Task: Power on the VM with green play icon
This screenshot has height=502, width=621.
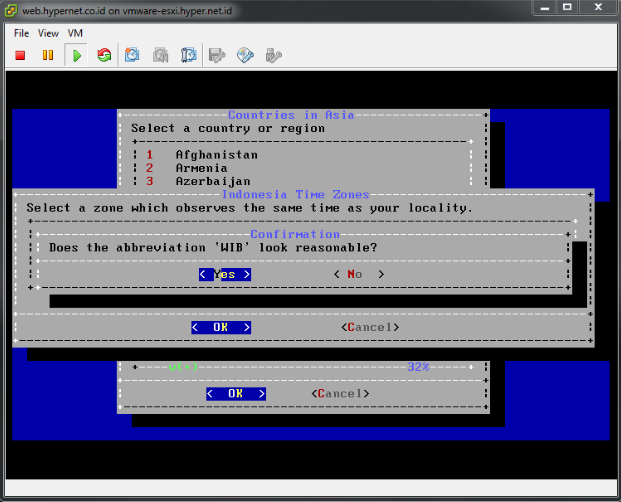Action: (x=76, y=55)
